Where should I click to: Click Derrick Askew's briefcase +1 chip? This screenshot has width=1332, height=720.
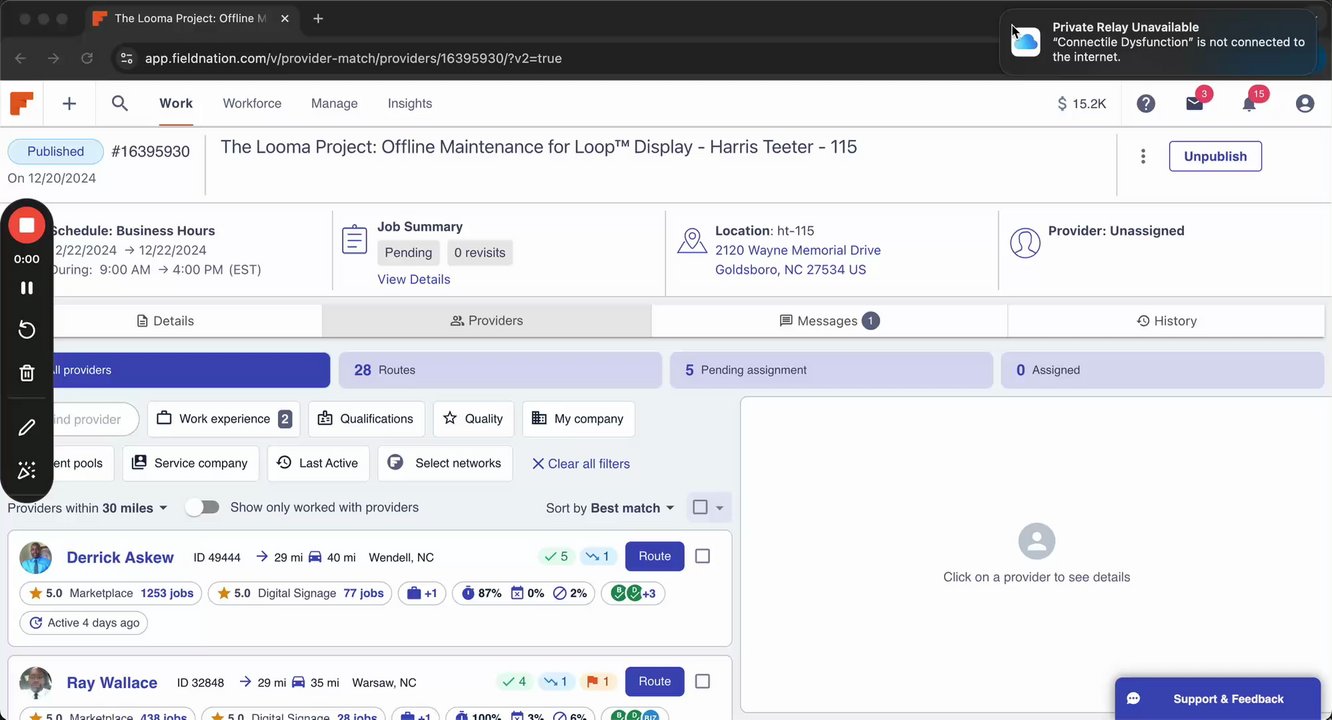tap(422, 593)
